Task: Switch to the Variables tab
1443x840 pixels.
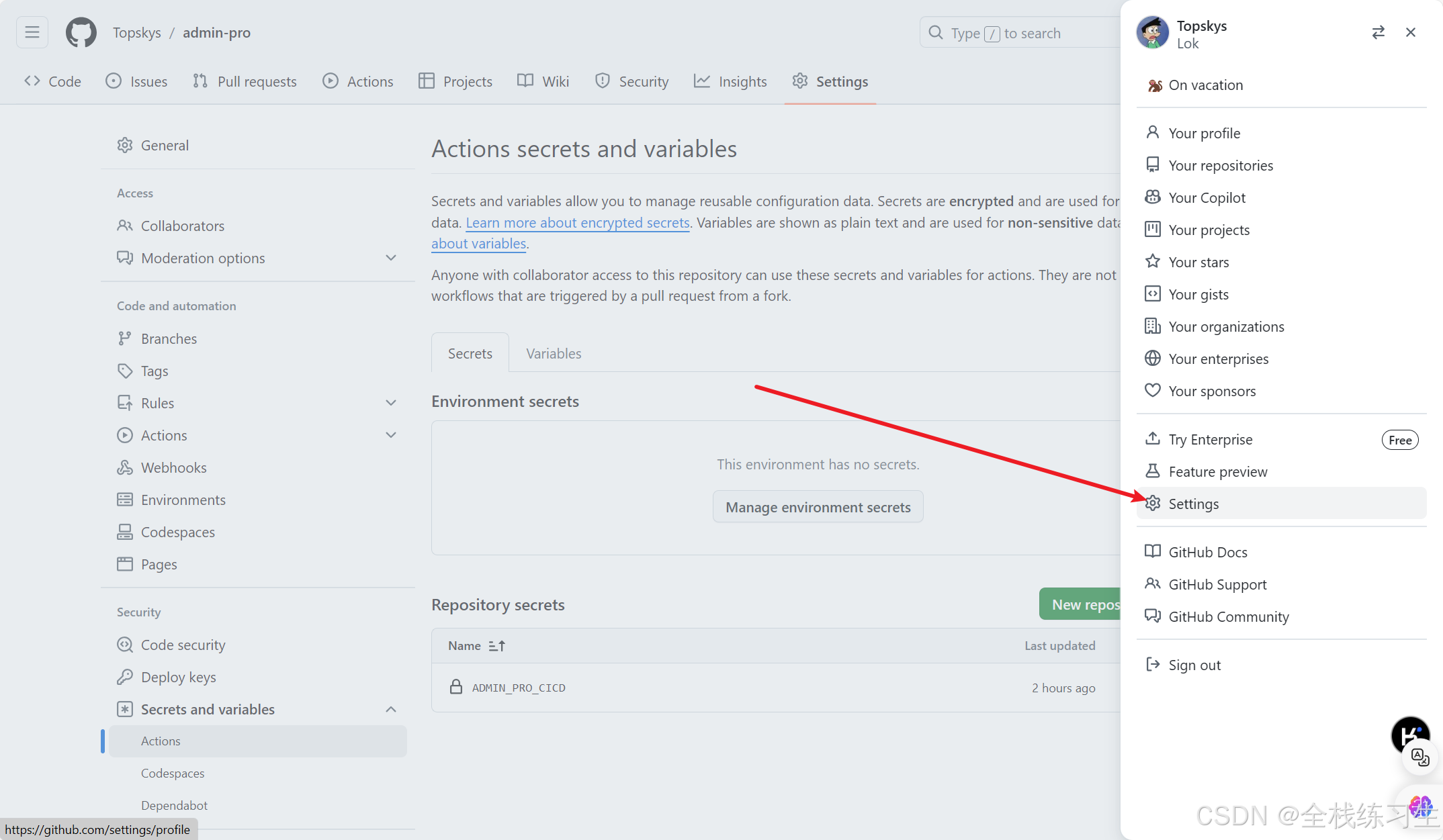Action: click(554, 353)
